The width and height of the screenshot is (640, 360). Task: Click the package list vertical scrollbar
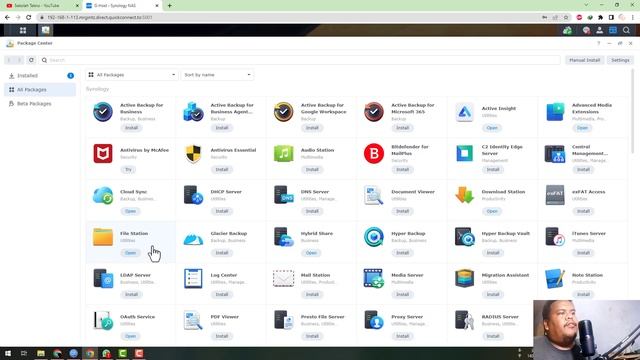[x=633, y=111]
